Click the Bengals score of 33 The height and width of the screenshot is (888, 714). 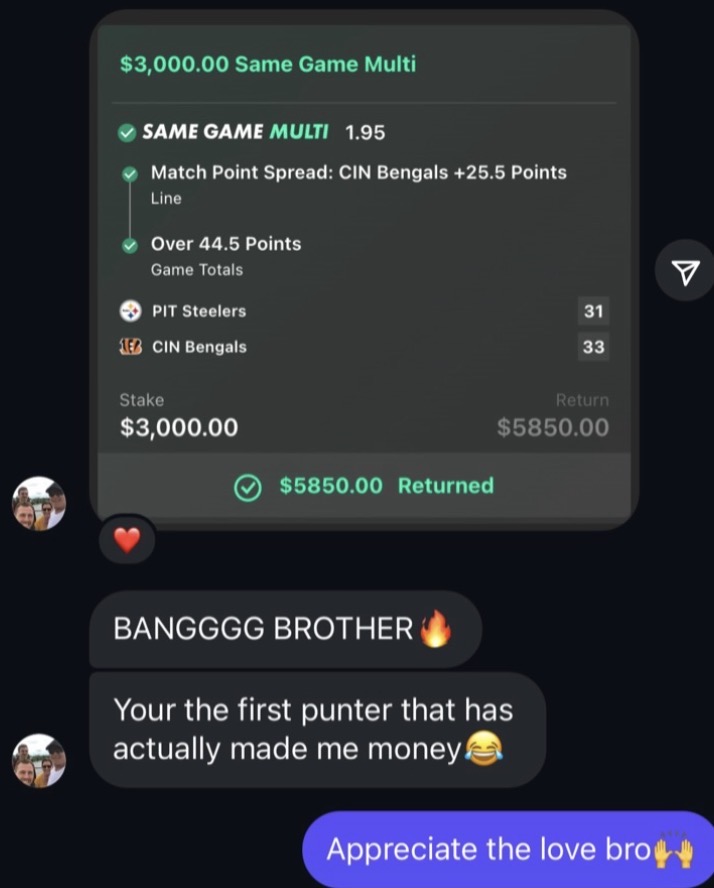point(594,347)
